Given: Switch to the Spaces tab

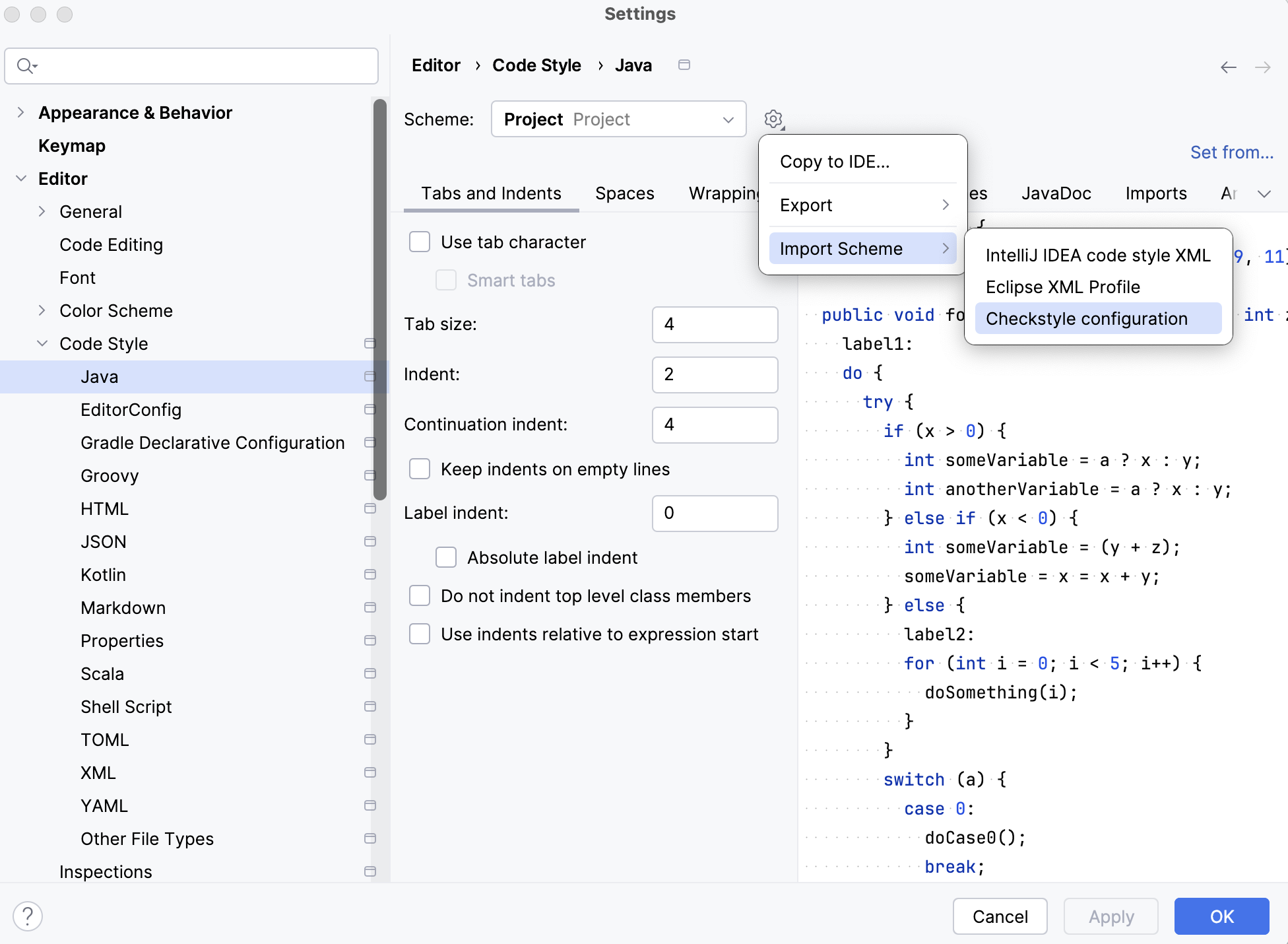Looking at the screenshot, I should (x=624, y=193).
